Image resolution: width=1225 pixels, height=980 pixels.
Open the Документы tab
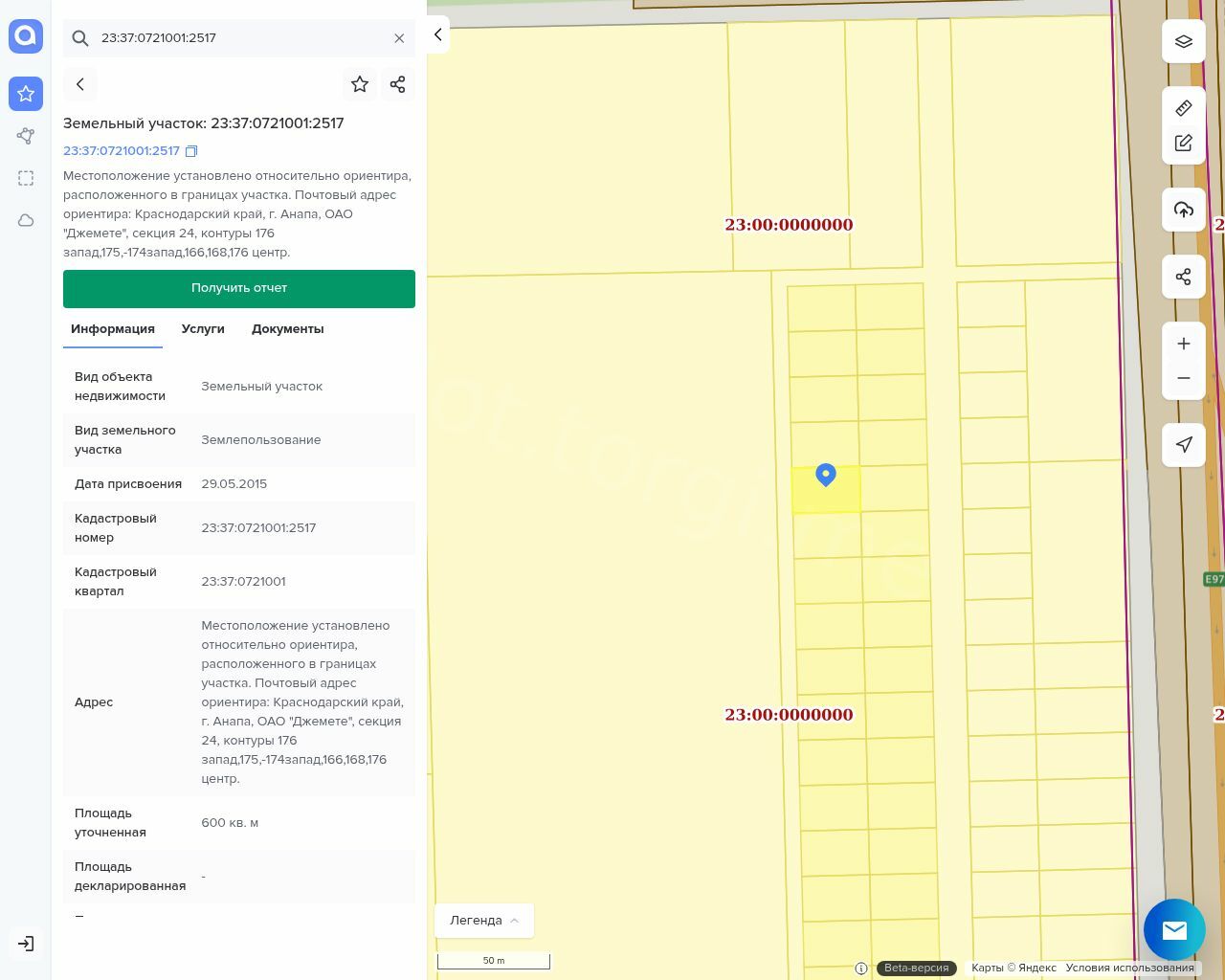(287, 329)
